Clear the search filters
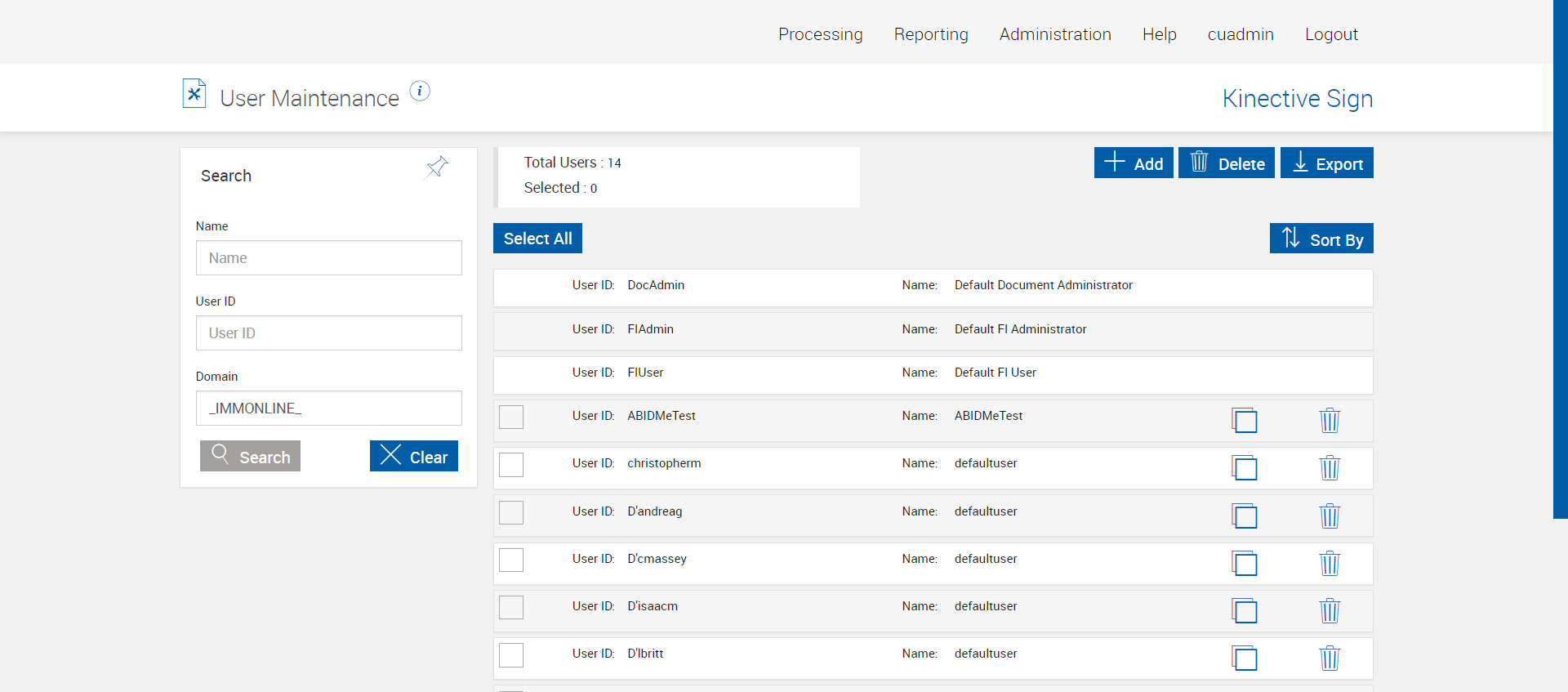The height and width of the screenshot is (692, 1568). (x=414, y=456)
